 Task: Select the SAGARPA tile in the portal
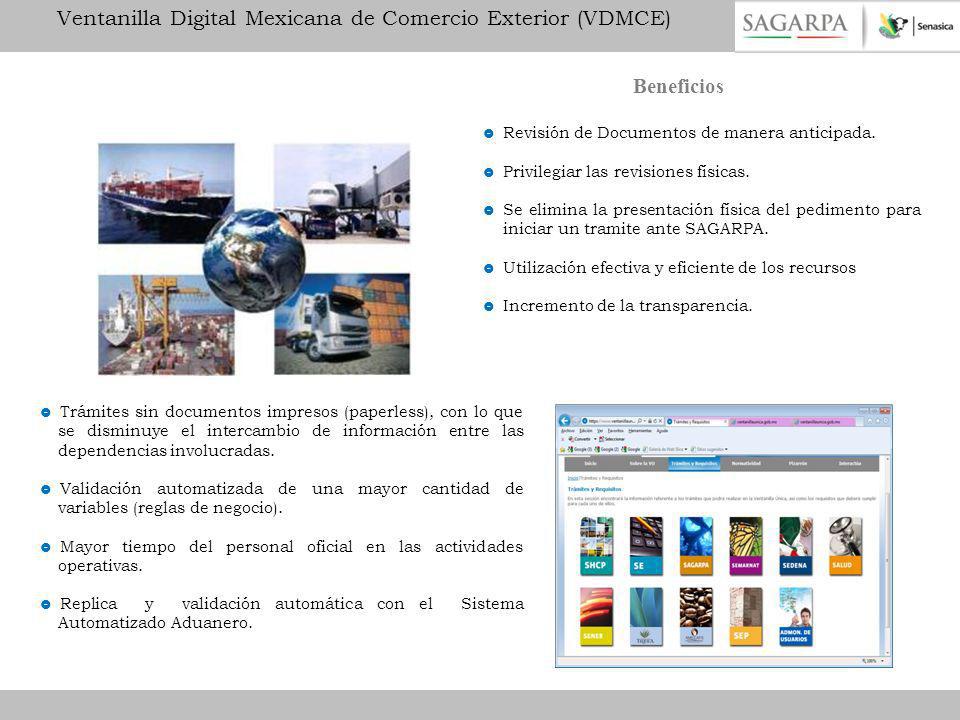point(696,546)
